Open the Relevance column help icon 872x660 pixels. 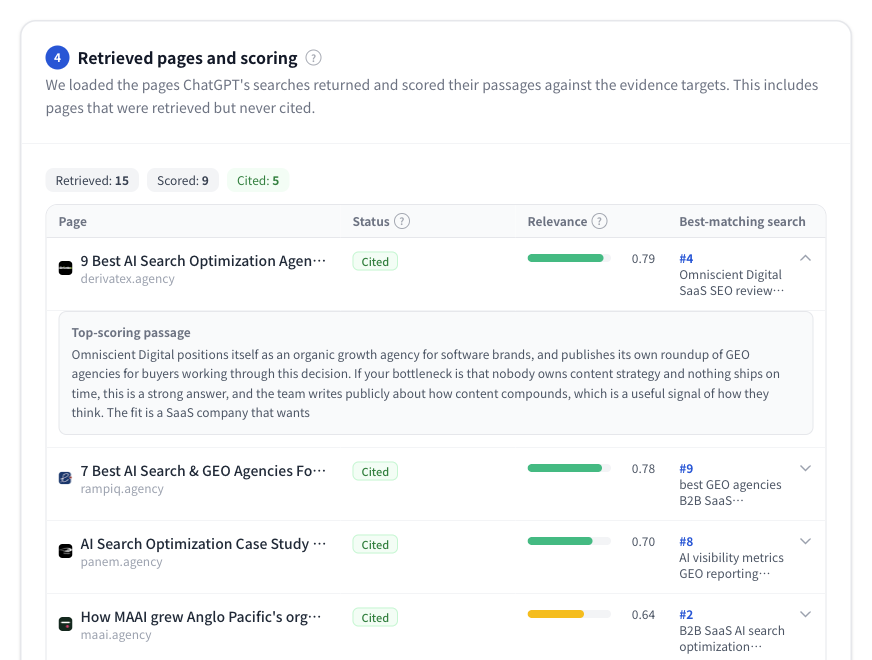(x=600, y=221)
